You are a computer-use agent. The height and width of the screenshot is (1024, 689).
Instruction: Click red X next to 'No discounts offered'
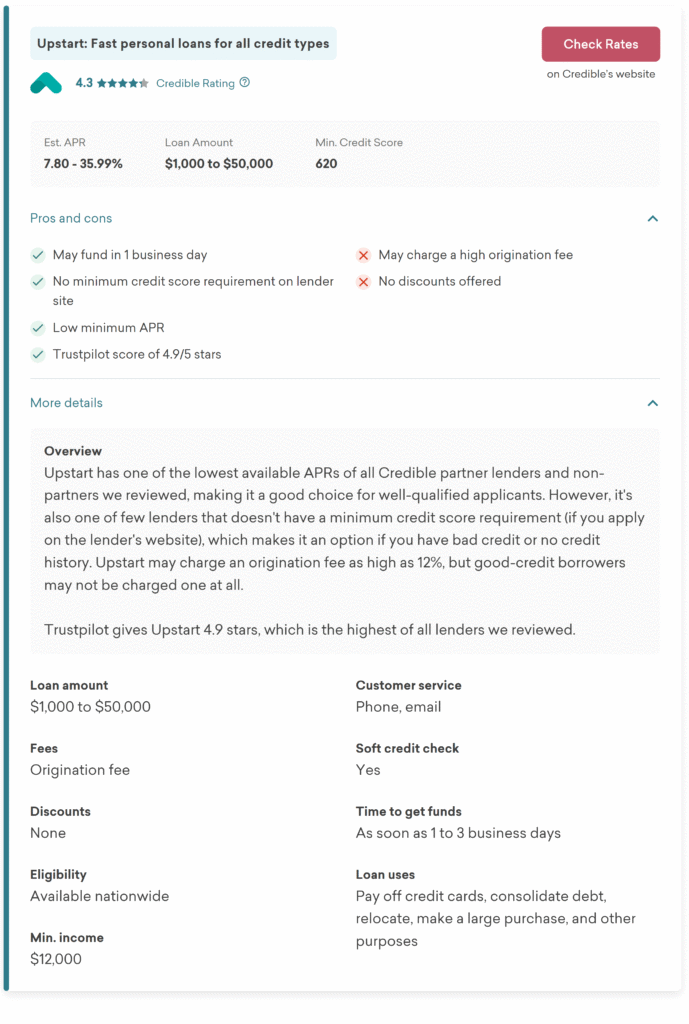tap(364, 281)
